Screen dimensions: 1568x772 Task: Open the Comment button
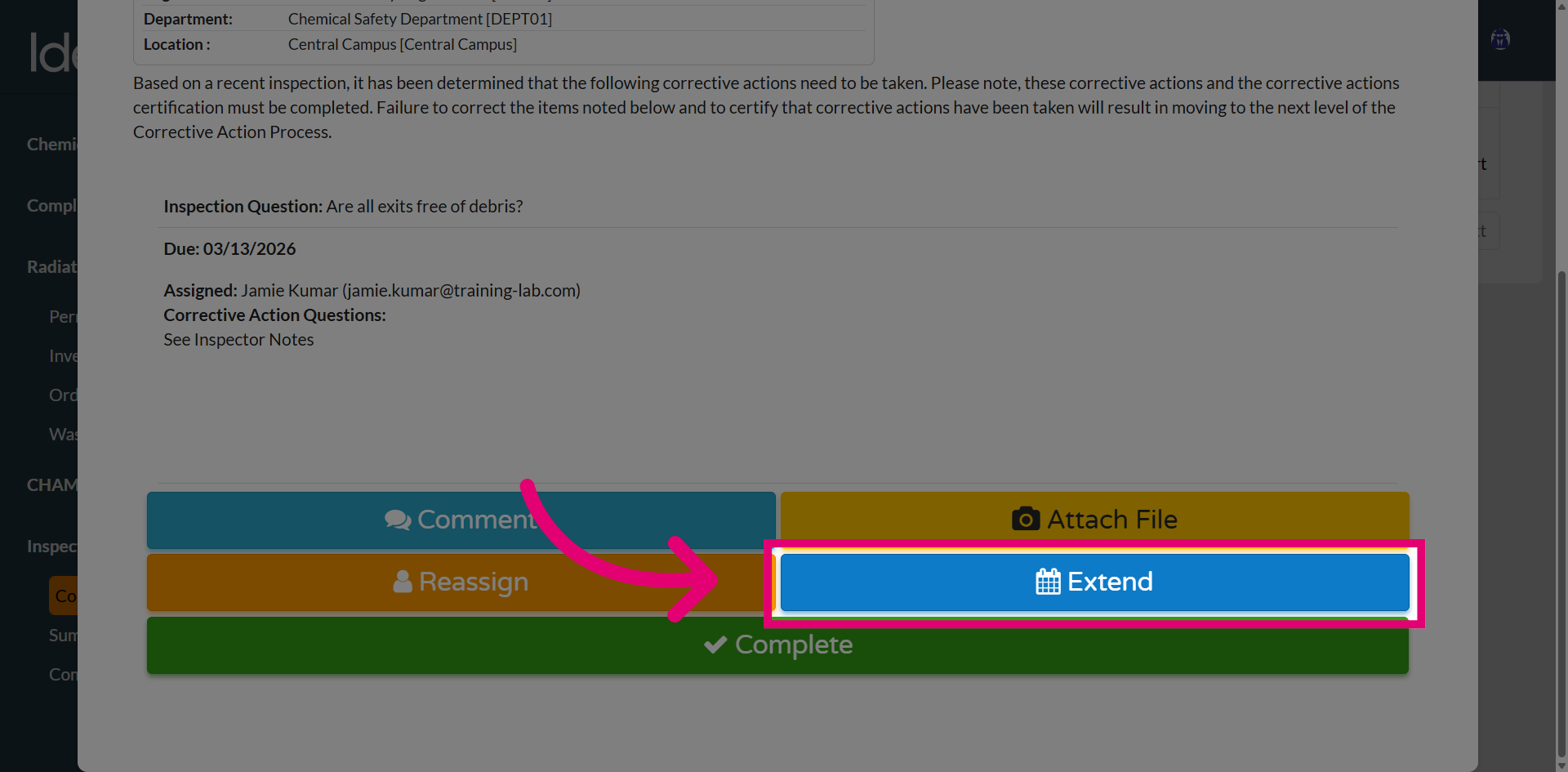click(461, 520)
